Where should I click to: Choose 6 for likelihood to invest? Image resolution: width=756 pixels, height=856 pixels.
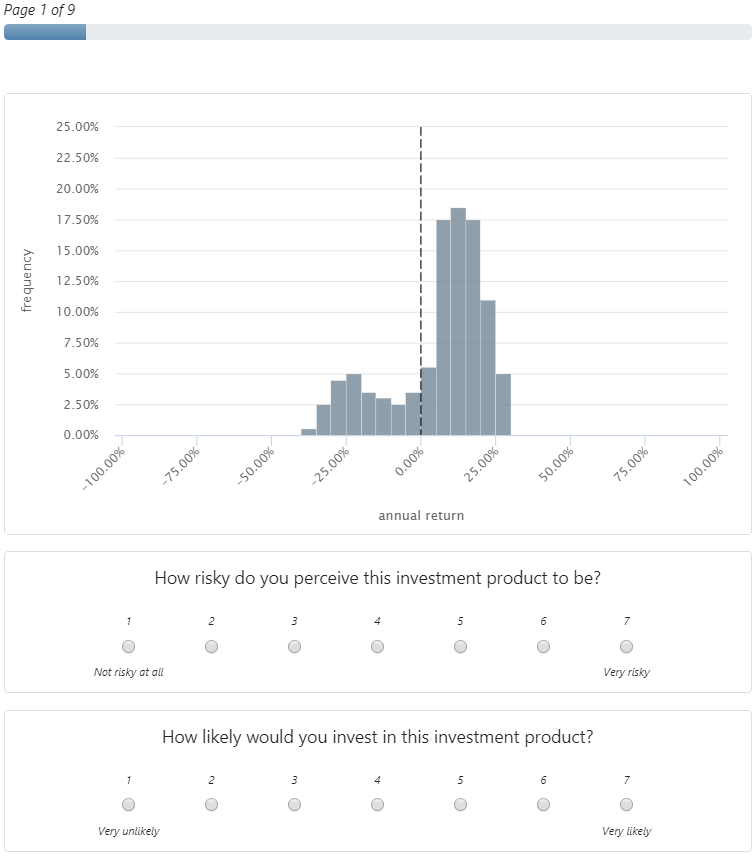point(543,804)
